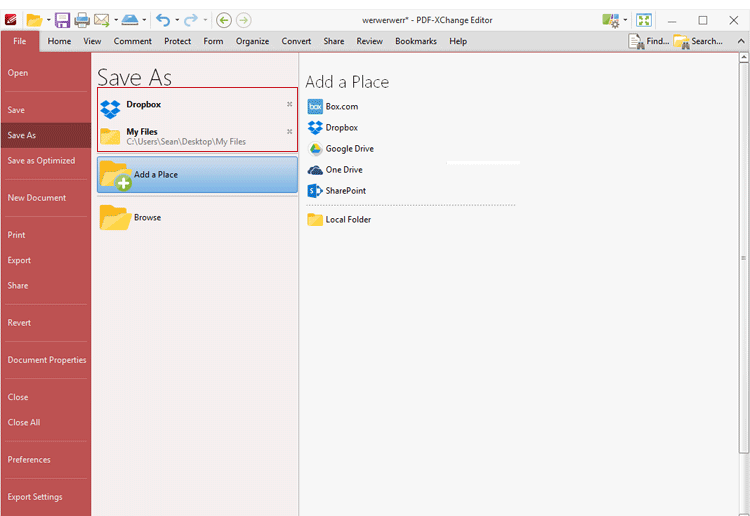Pick the SharePoint place icon
The image size is (750, 516).
click(315, 191)
